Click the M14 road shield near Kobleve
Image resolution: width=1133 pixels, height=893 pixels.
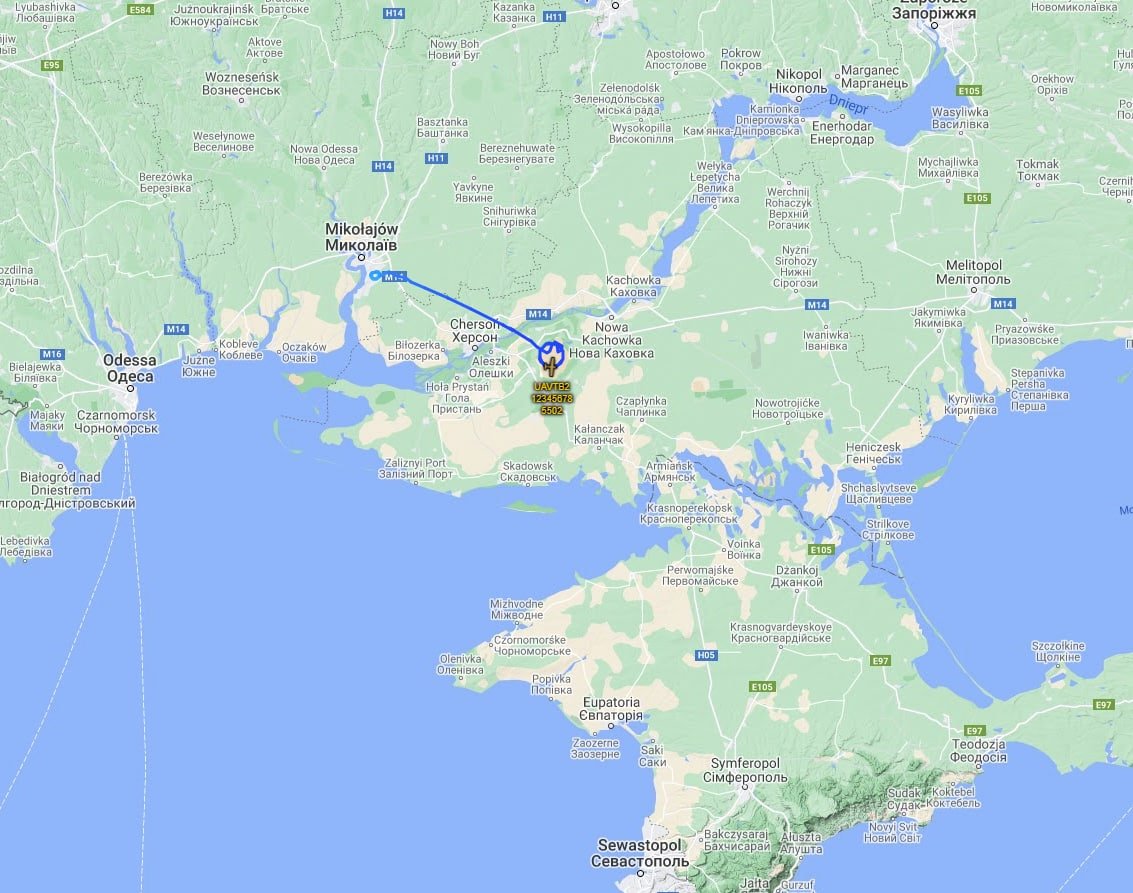(x=176, y=329)
